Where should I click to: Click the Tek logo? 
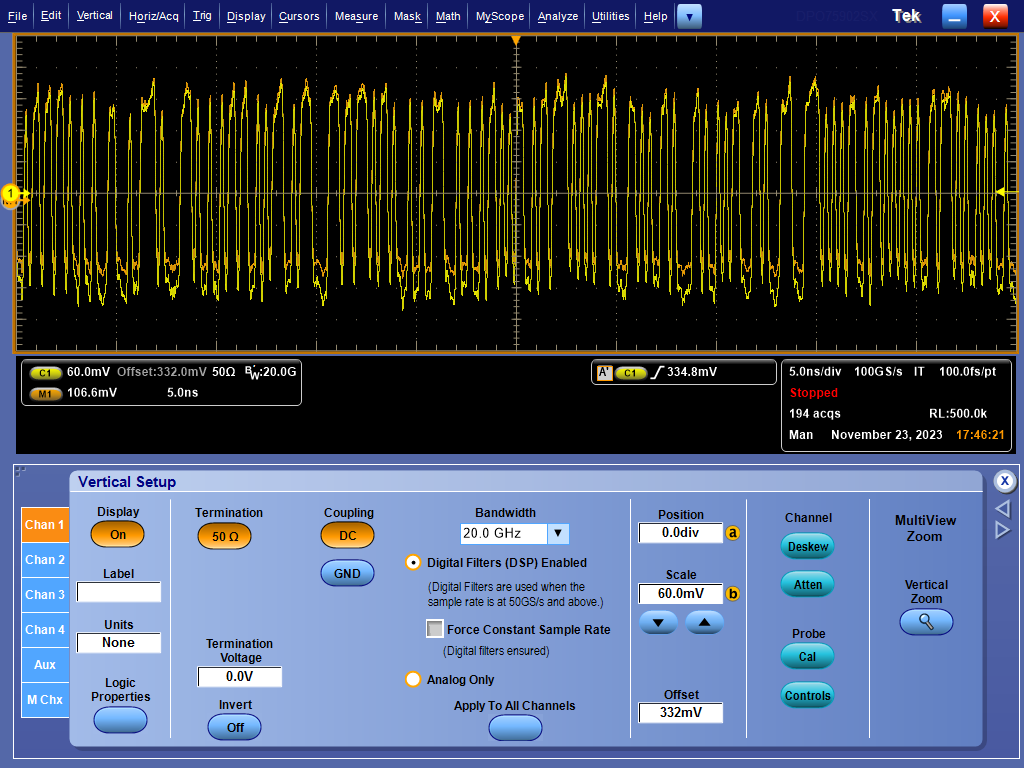point(906,16)
